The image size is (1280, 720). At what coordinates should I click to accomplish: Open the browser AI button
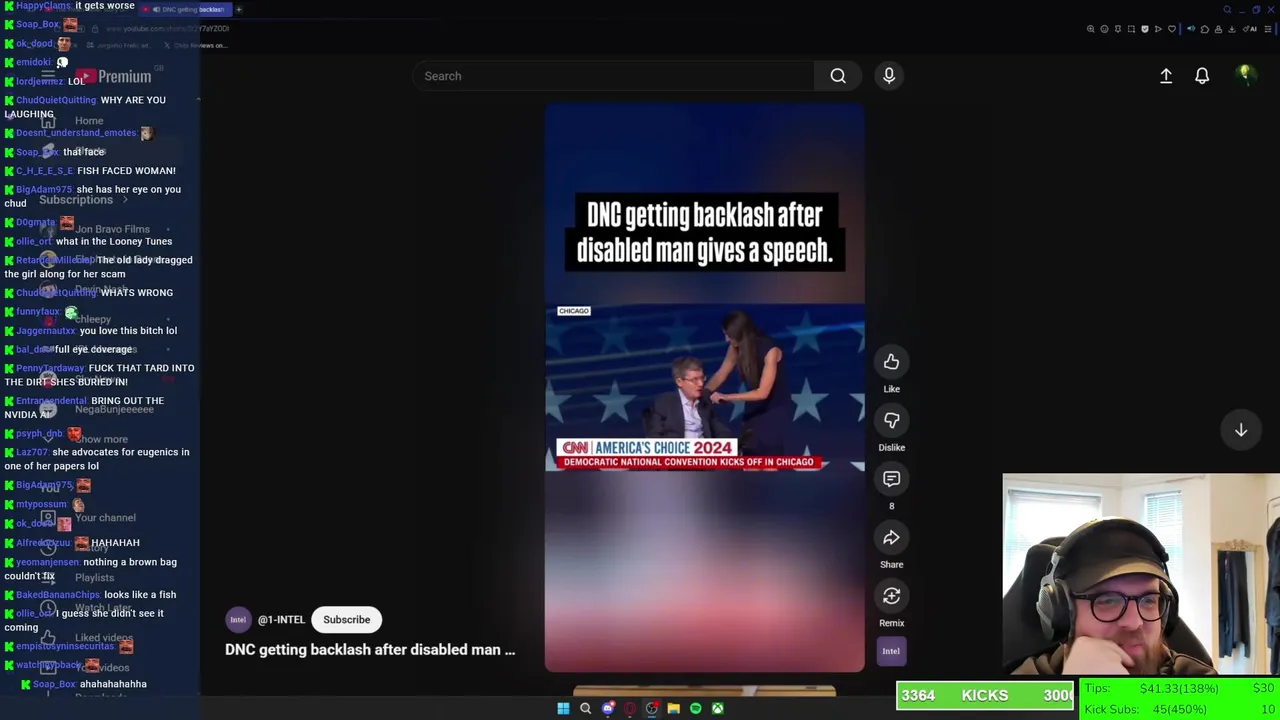tap(1250, 29)
